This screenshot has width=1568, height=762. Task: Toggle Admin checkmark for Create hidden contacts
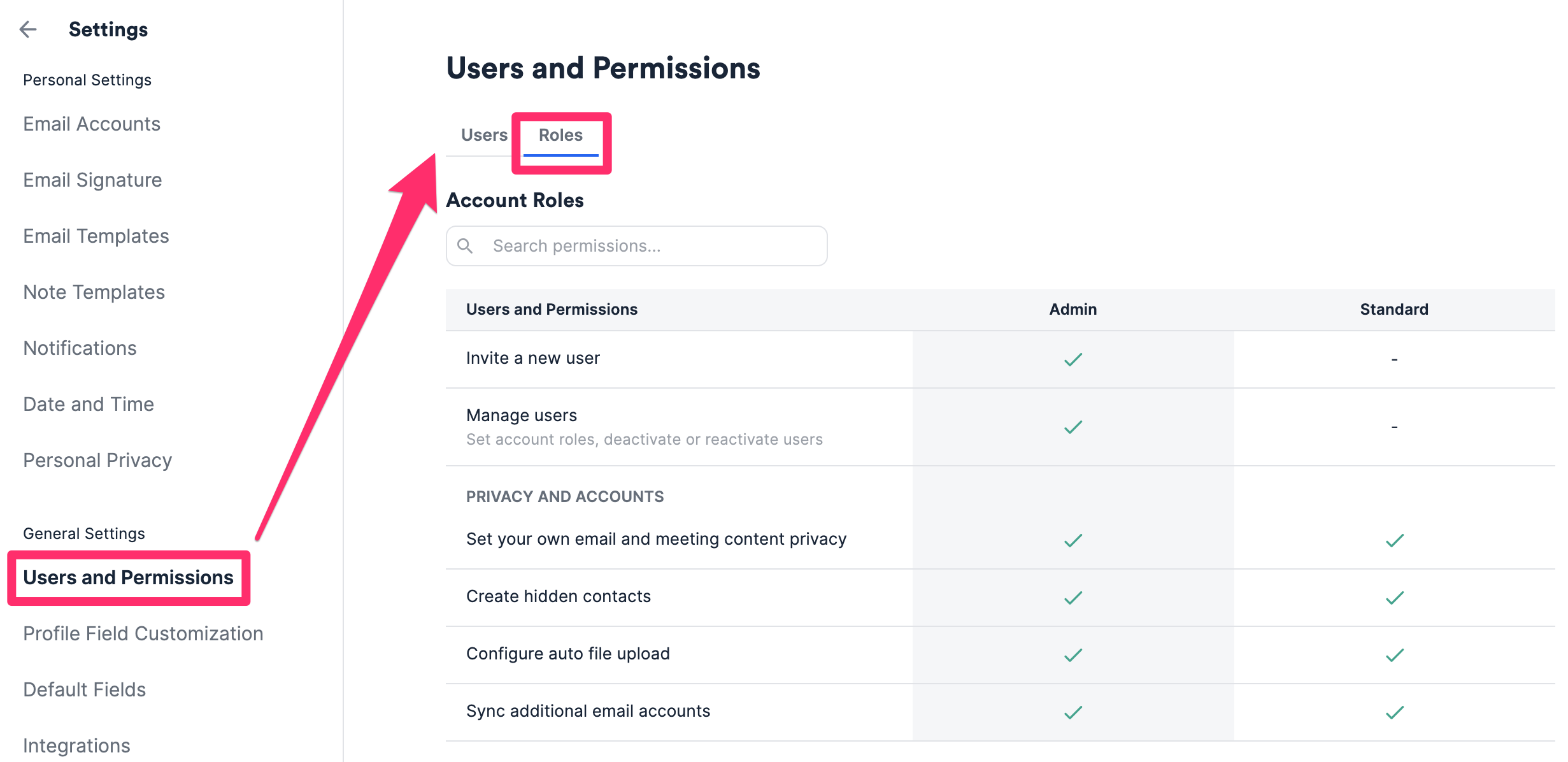point(1073,596)
